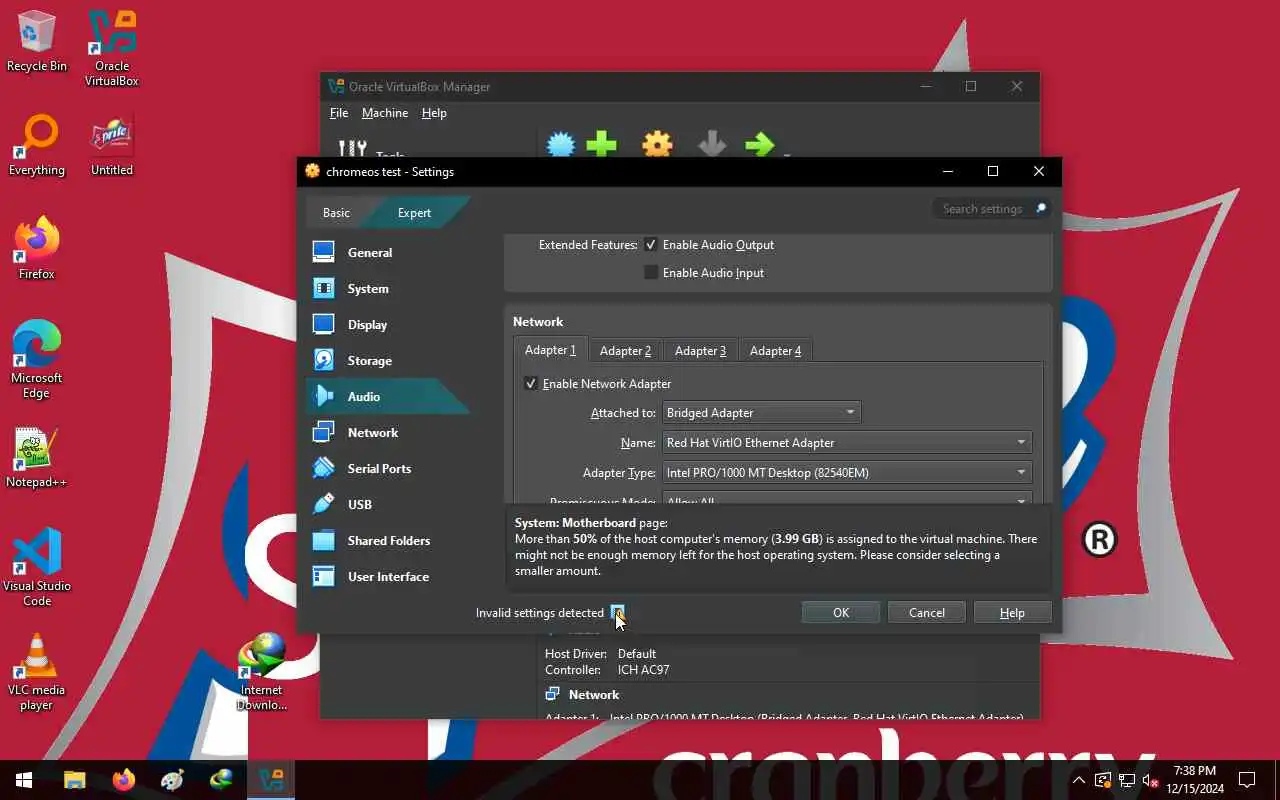
Task: Click the Help button in settings dialog
Action: click(1012, 613)
